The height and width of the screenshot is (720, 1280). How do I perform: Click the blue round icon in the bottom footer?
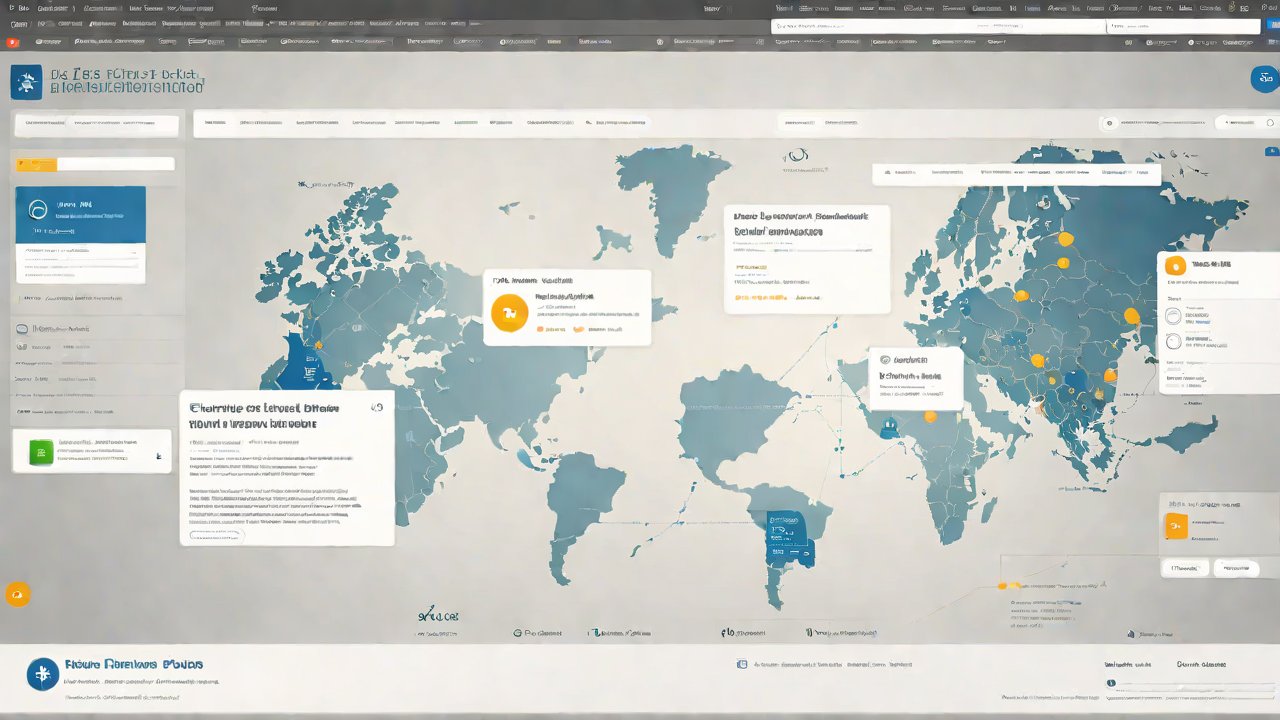[42, 673]
